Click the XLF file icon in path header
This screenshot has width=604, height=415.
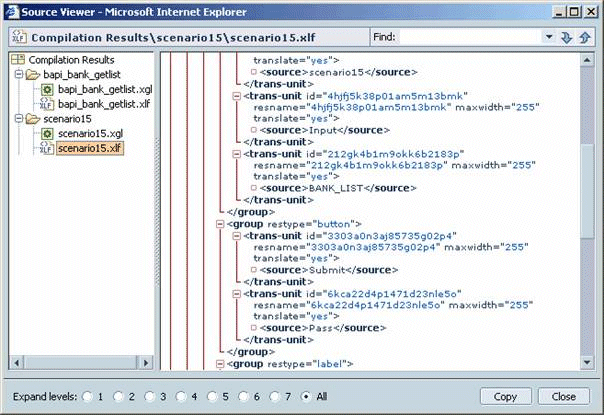19,37
